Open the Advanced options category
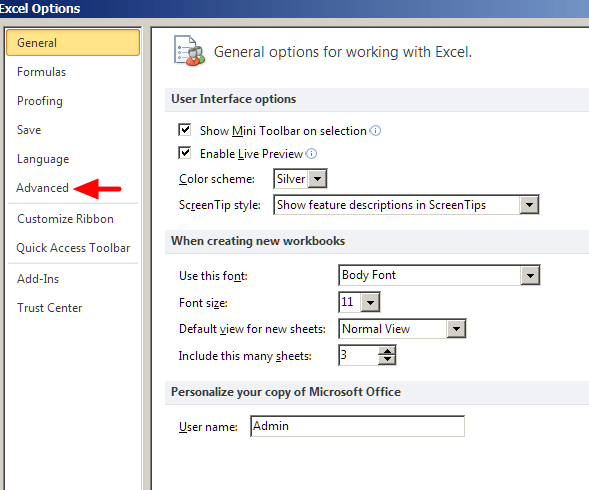 (x=42, y=188)
